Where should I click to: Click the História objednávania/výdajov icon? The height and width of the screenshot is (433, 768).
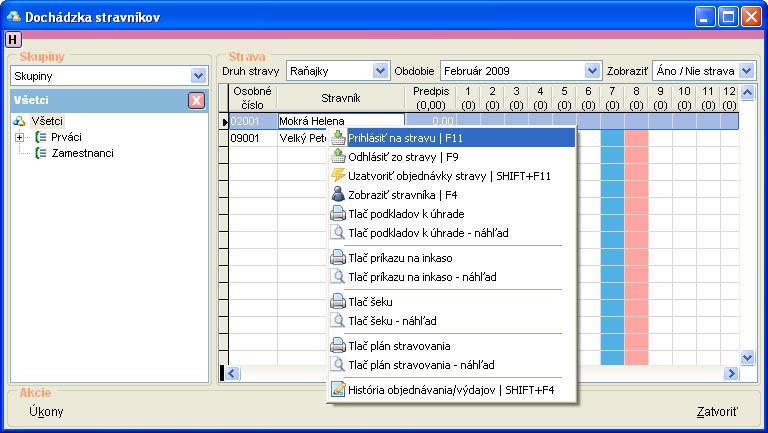coord(339,389)
